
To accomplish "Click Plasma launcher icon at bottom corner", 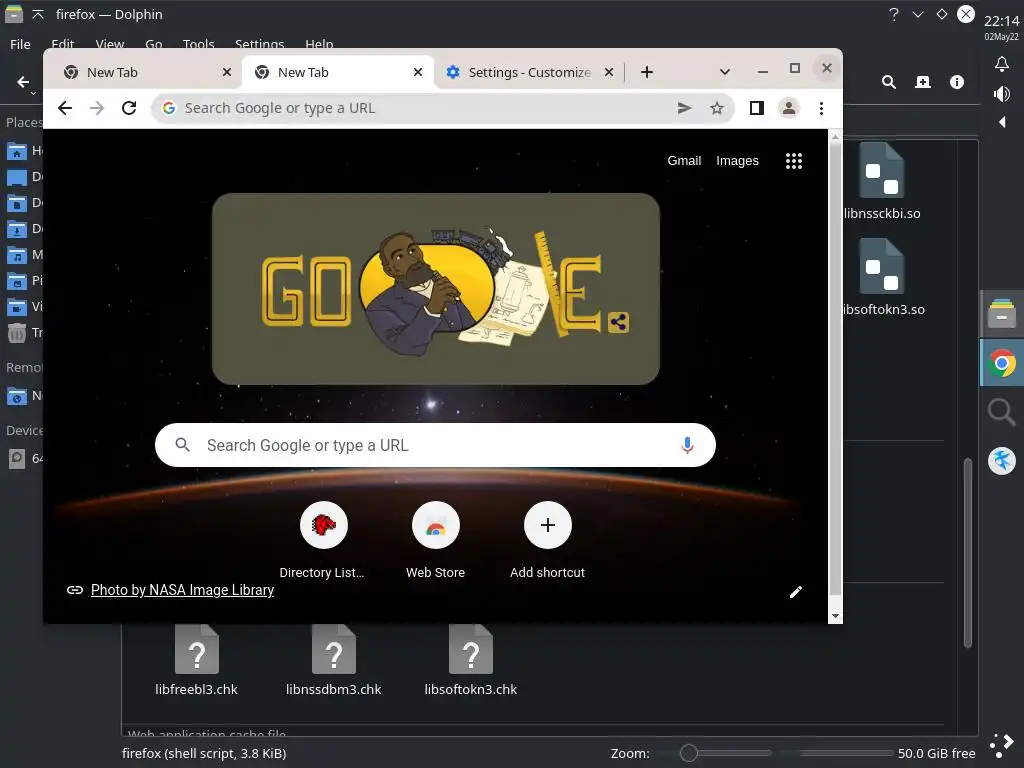I will tap(1001, 745).
